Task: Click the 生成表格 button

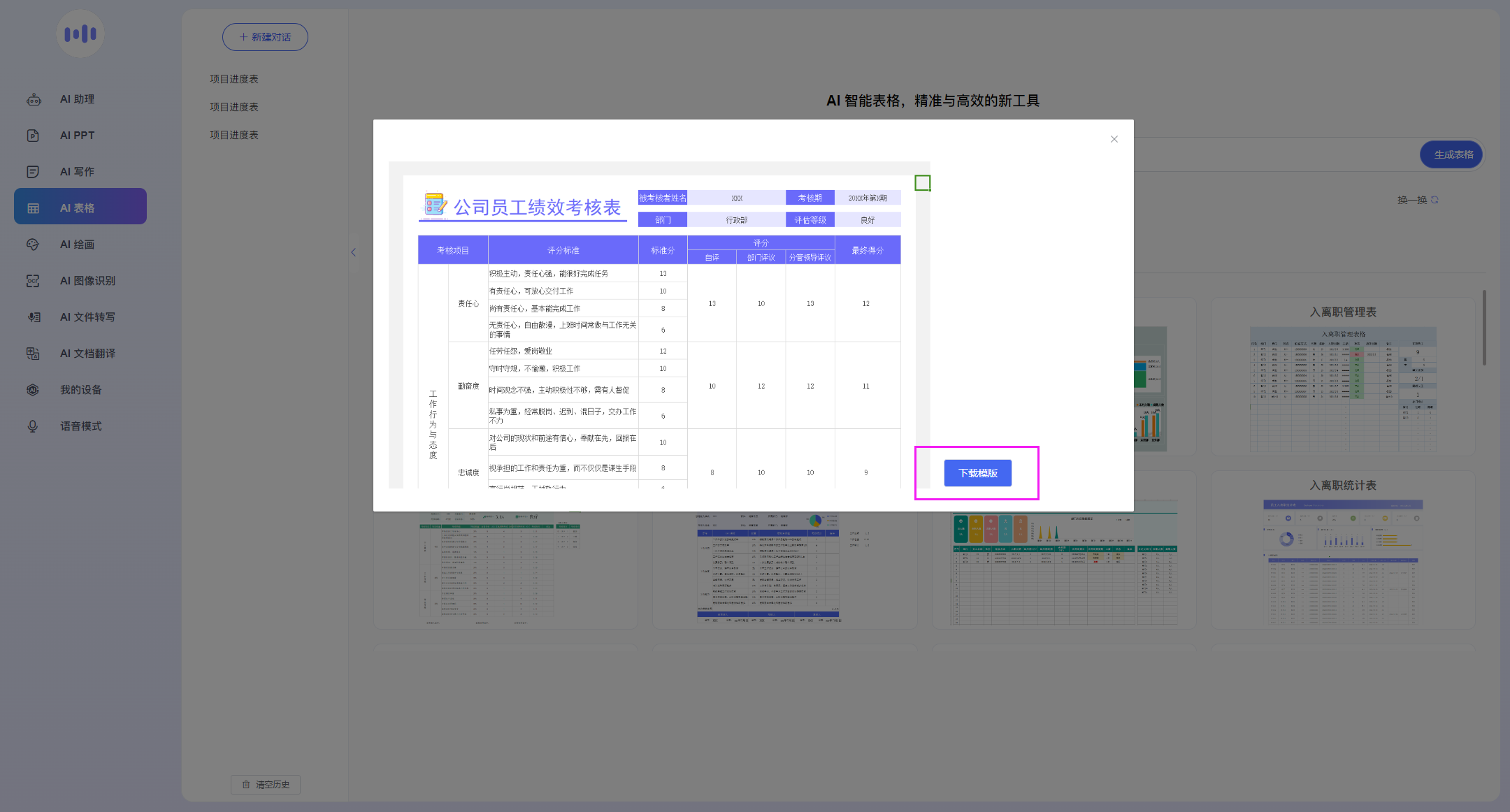Action: 1453,154
